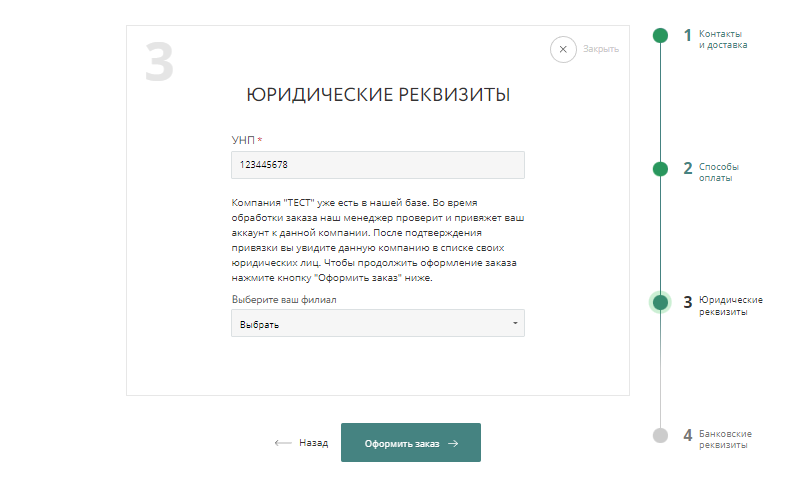
Task: Click the dropdown arrow in branch selector
Action: [515, 323]
